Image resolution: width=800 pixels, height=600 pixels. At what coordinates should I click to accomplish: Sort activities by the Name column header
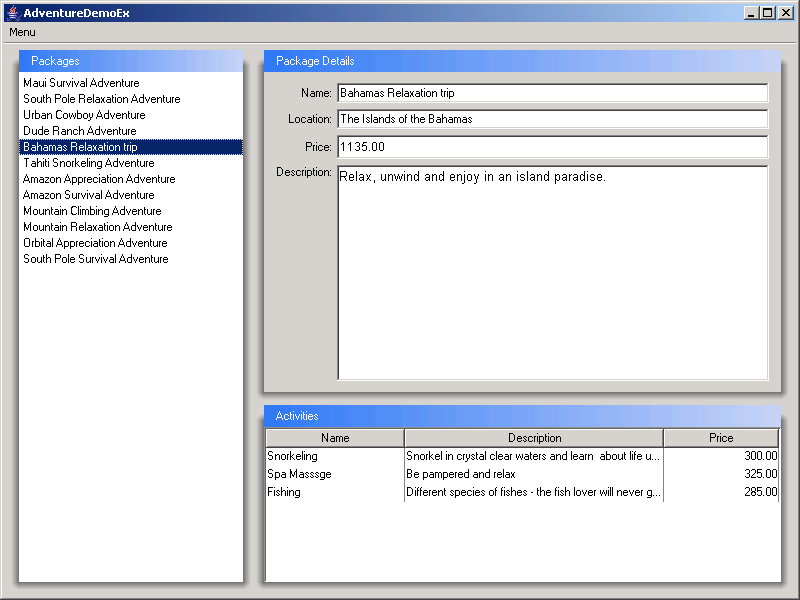pyautogui.click(x=335, y=438)
